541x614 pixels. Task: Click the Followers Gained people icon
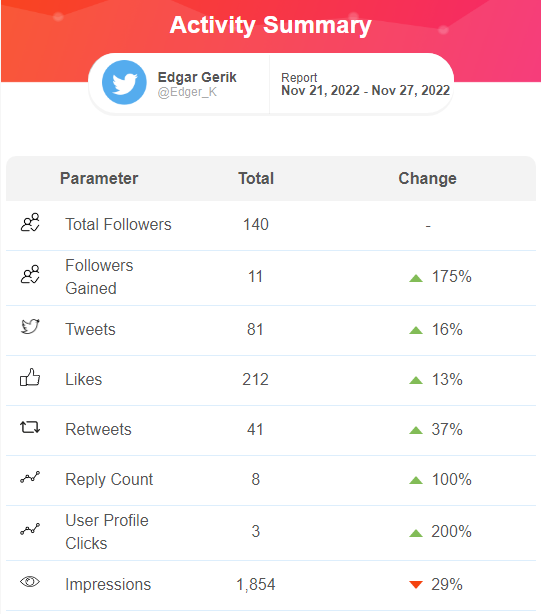[x=30, y=274]
